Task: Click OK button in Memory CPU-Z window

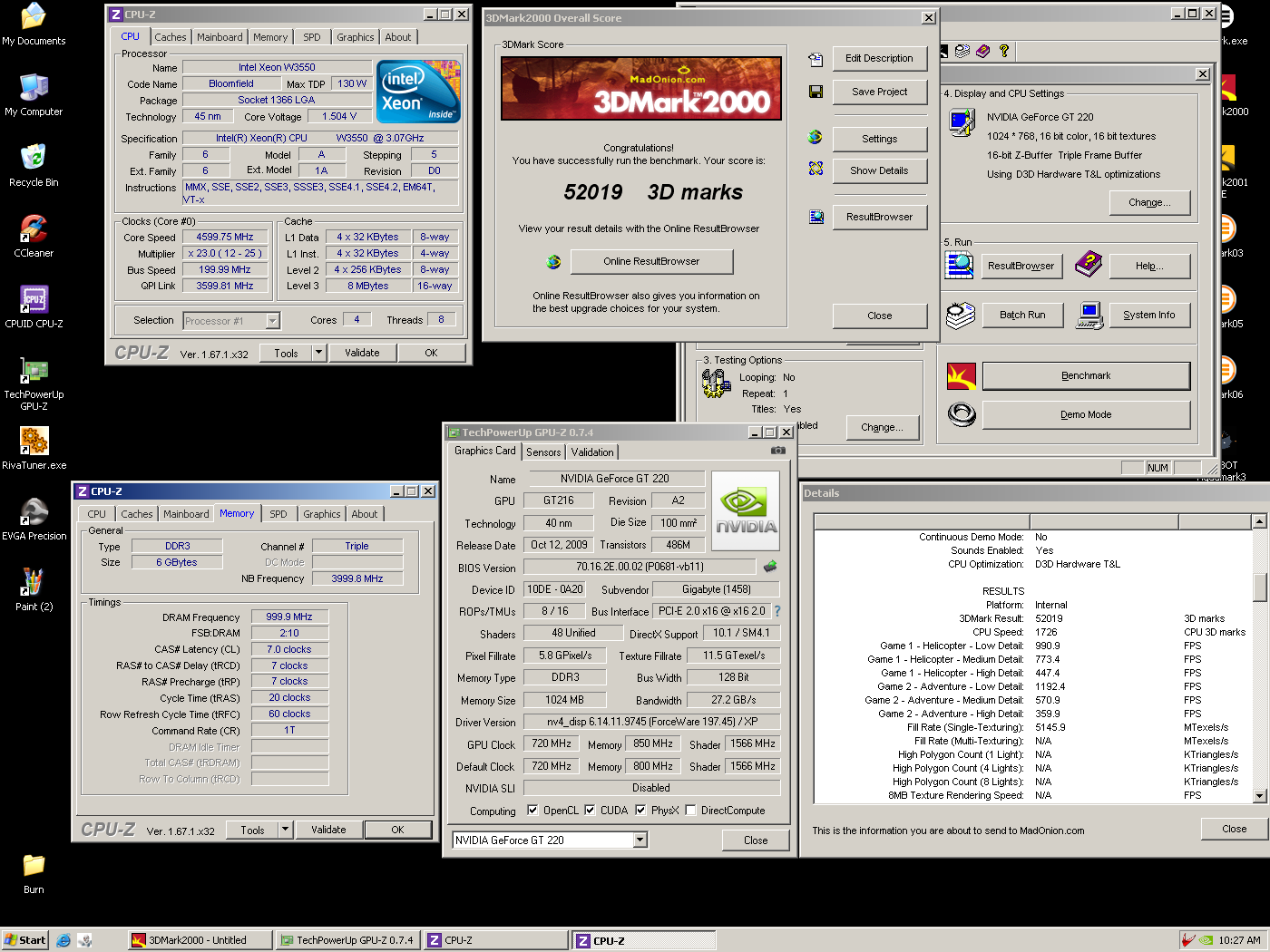Action: (x=397, y=829)
